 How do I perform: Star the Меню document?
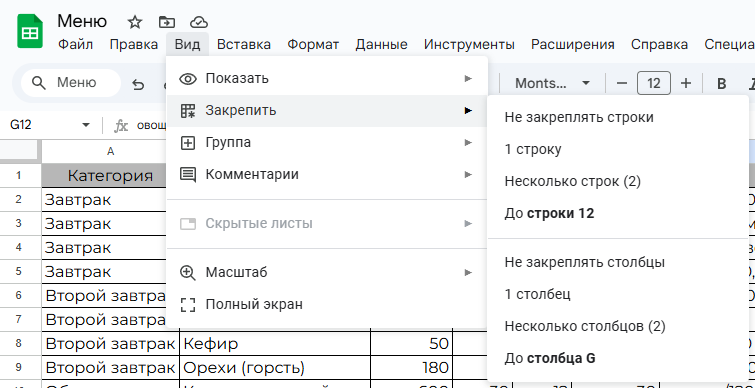point(135,22)
